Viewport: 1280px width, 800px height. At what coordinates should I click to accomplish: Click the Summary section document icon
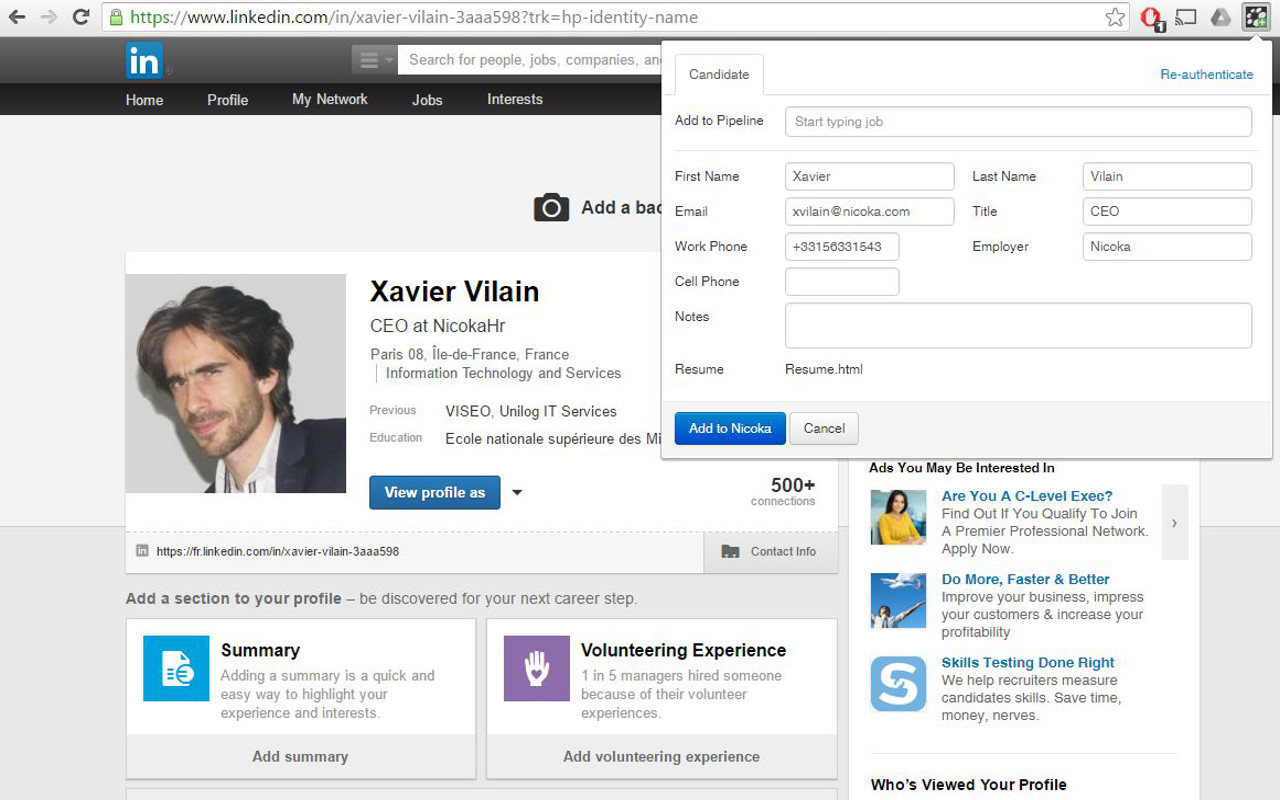176,668
